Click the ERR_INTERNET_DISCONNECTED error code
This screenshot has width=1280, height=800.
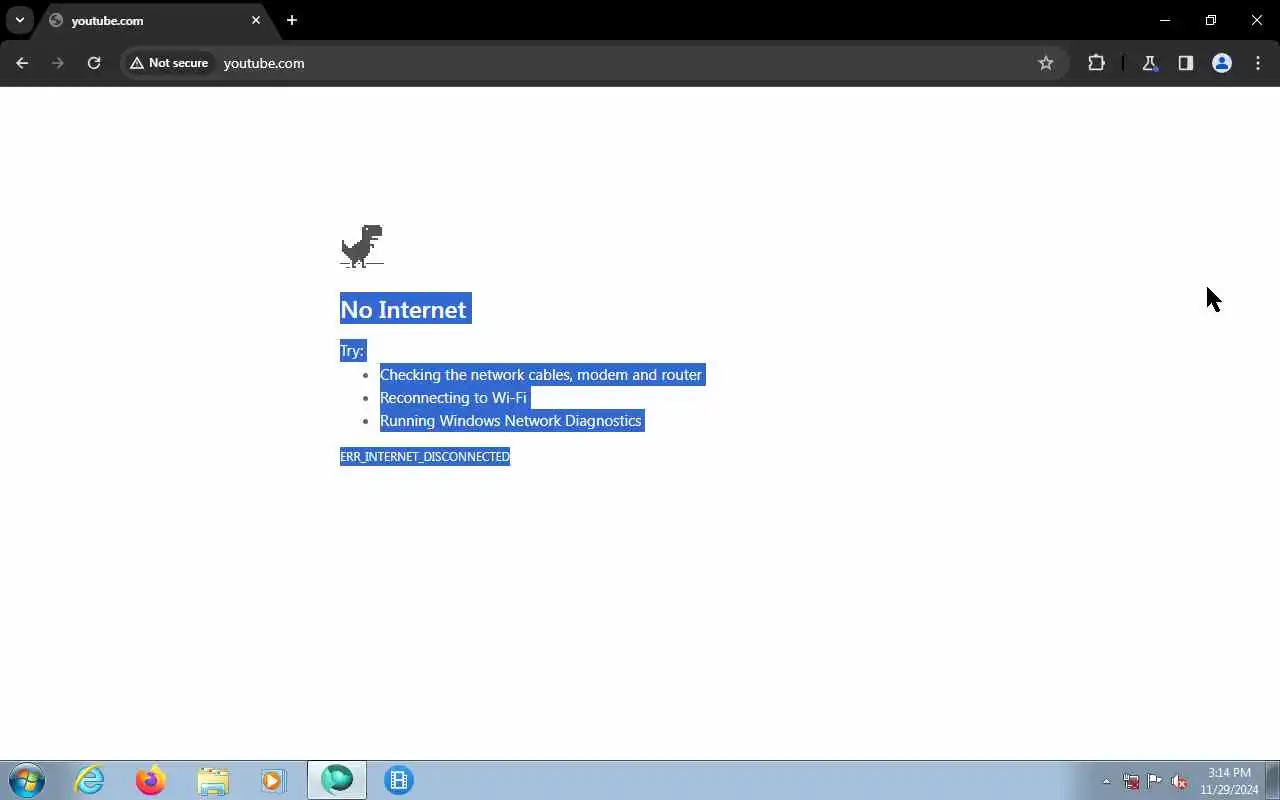(x=425, y=456)
